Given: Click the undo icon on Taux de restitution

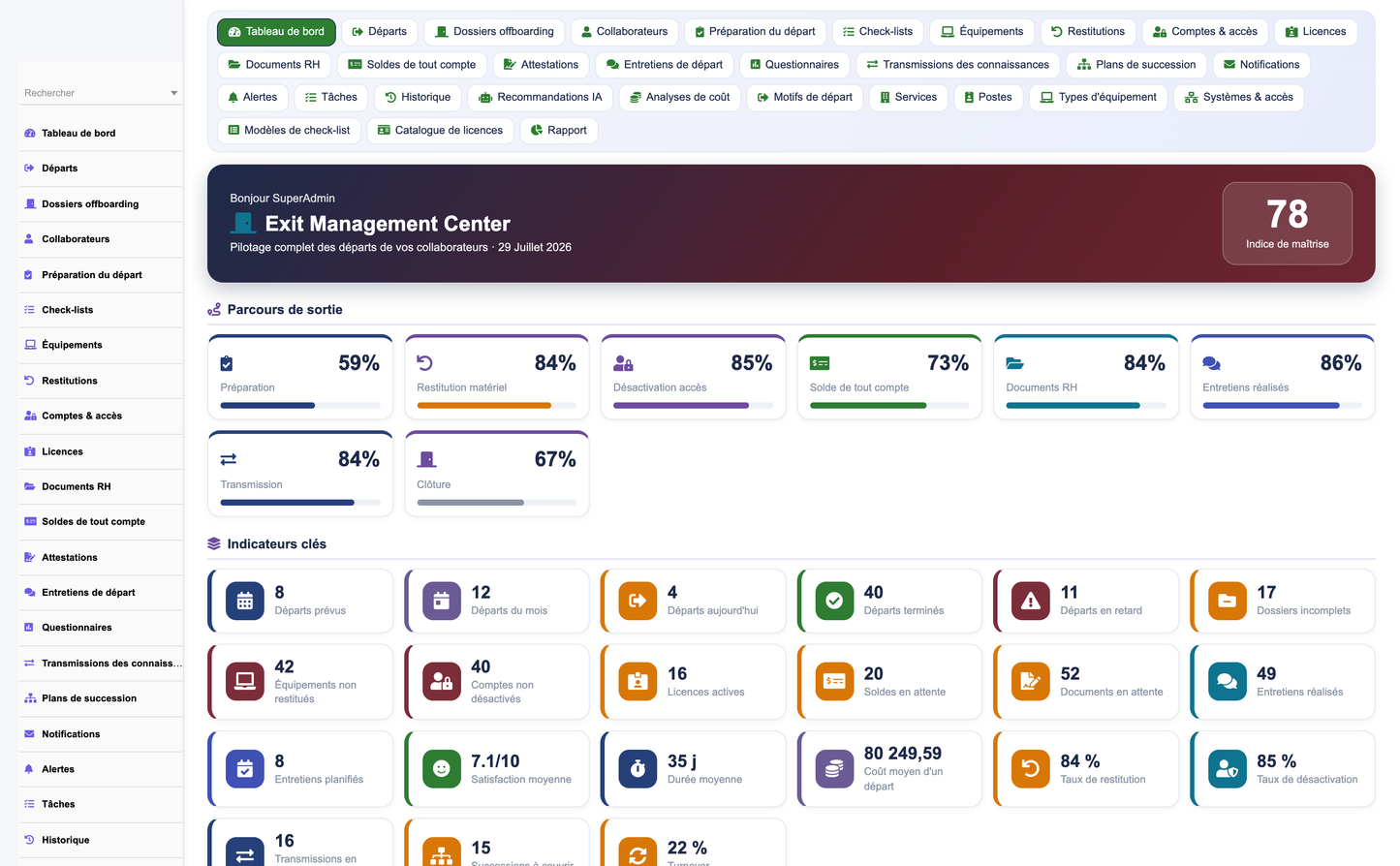Looking at the screenshot, I should click(x=1031, y=768).
